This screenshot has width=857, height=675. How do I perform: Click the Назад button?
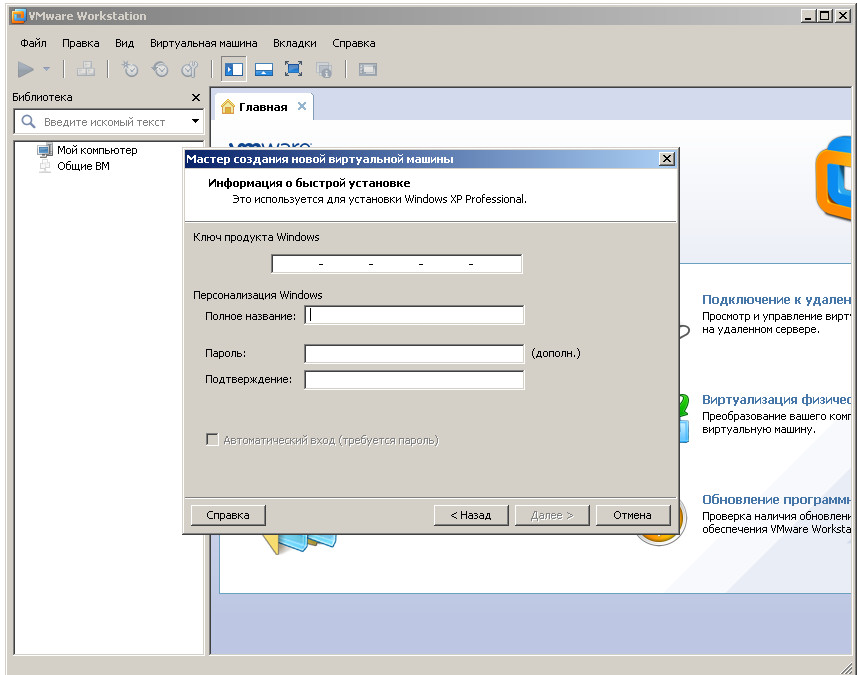pos(471,515)
